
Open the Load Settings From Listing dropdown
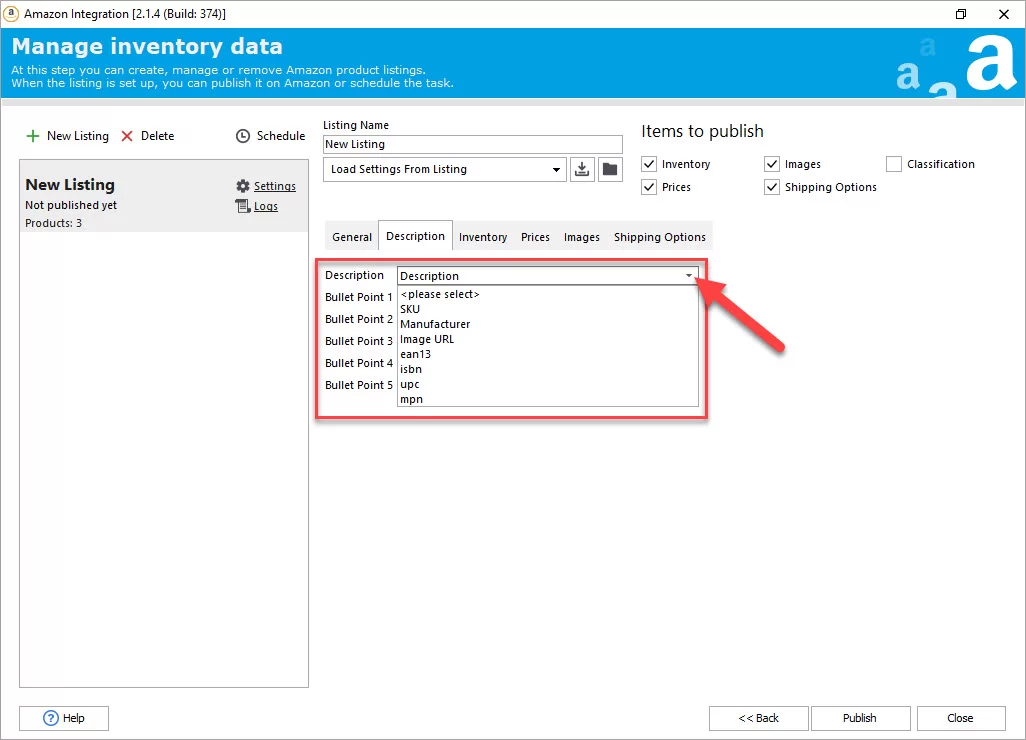(x=557, y=169)
